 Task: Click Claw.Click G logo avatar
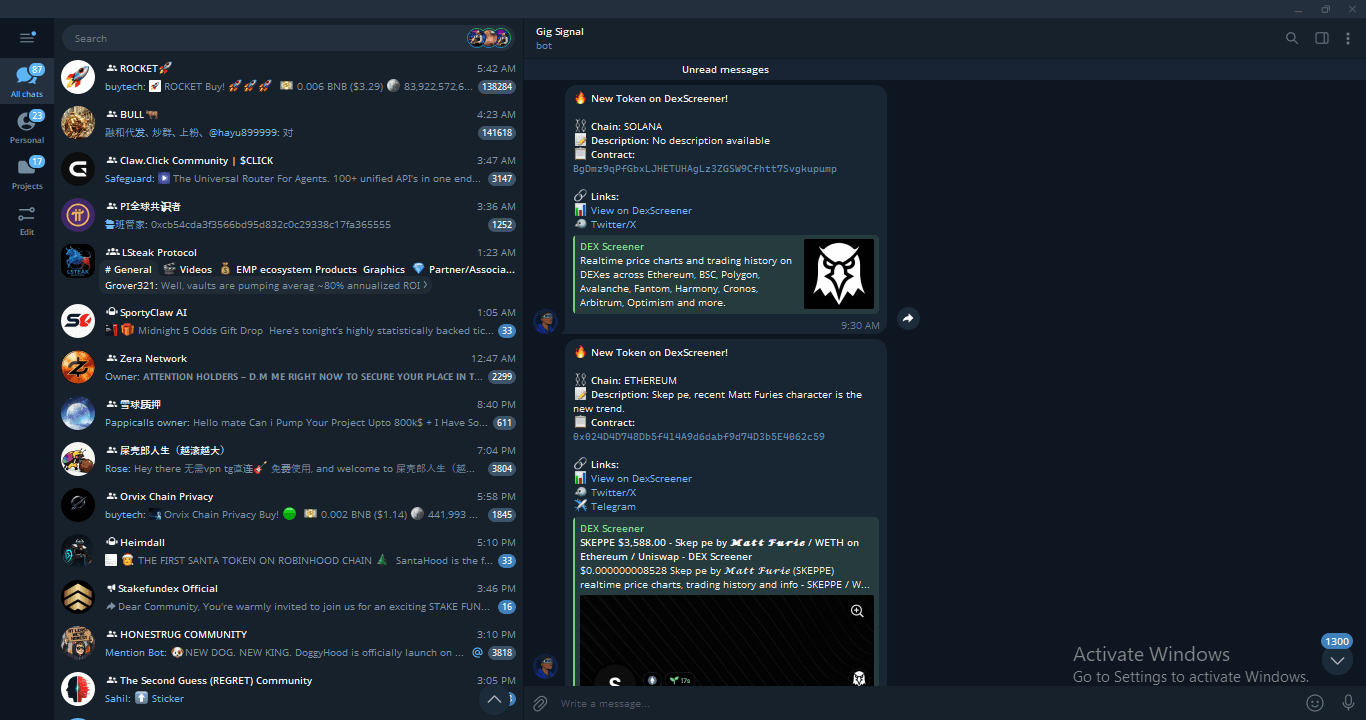point(78,169)
